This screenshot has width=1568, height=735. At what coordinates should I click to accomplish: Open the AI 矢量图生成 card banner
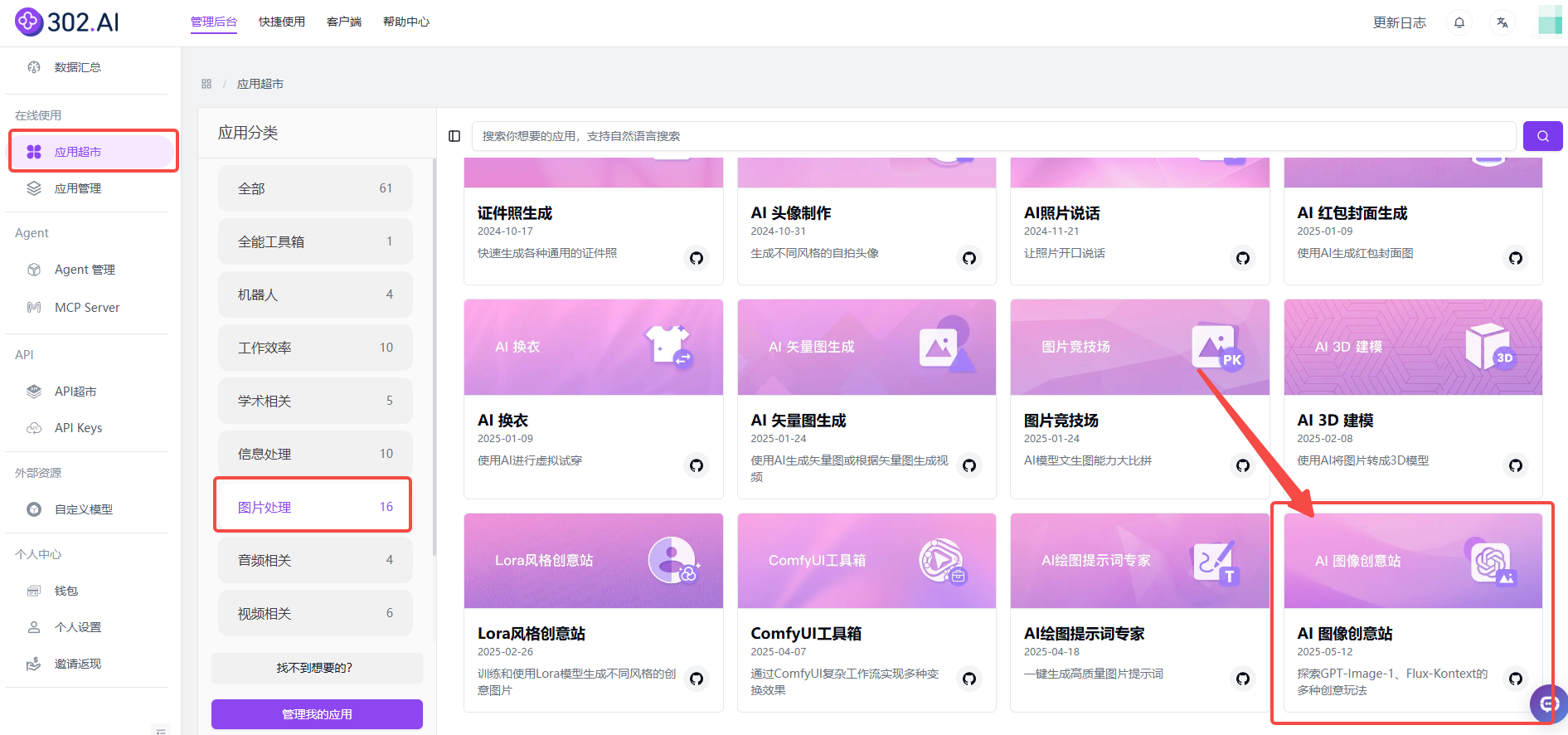click(x=867, y=348)
